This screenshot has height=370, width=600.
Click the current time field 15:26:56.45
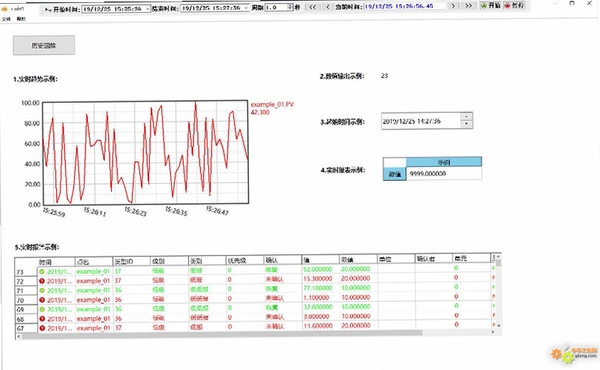(x=404, y=6)
